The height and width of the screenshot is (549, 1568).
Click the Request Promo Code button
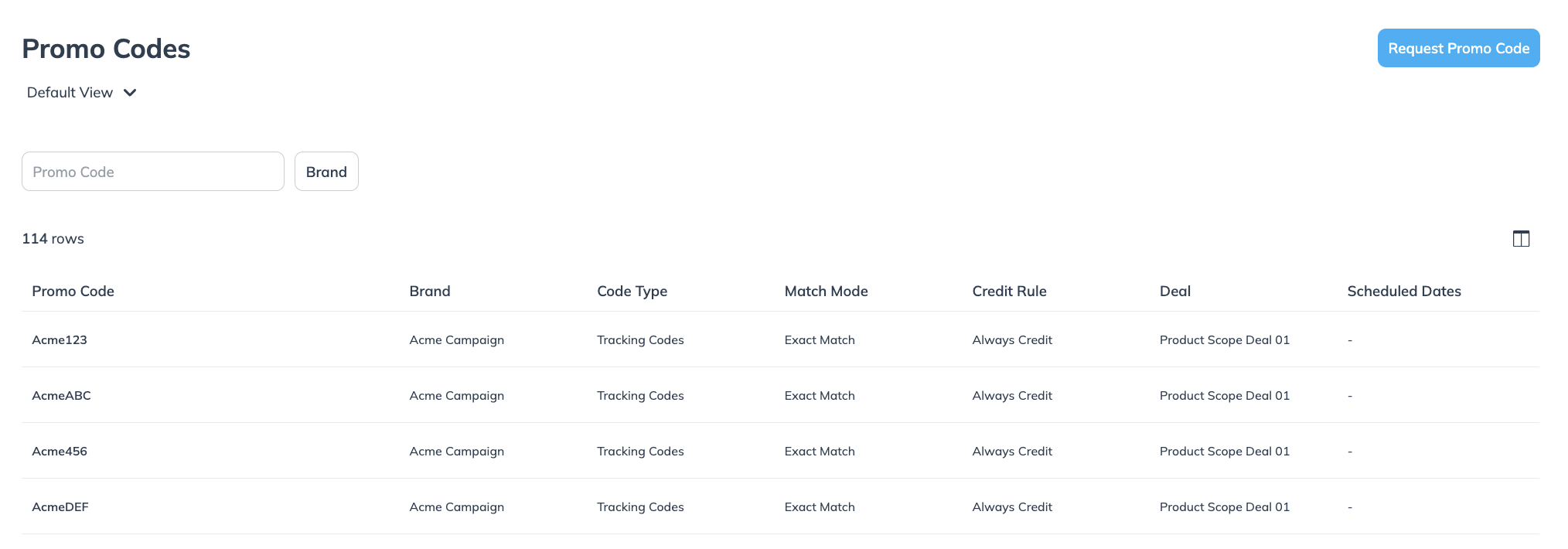pyautogui.click(x=1458, y=48)
